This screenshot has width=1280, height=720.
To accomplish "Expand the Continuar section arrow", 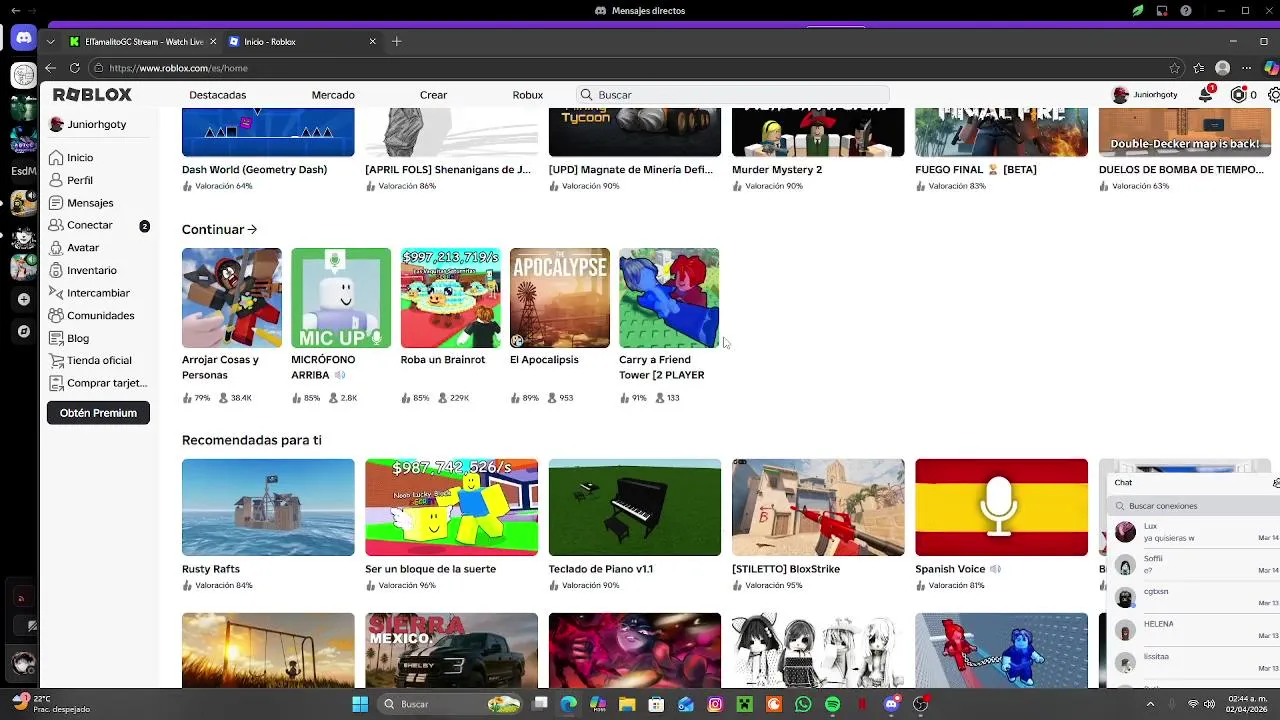I will tap(252, 230).
